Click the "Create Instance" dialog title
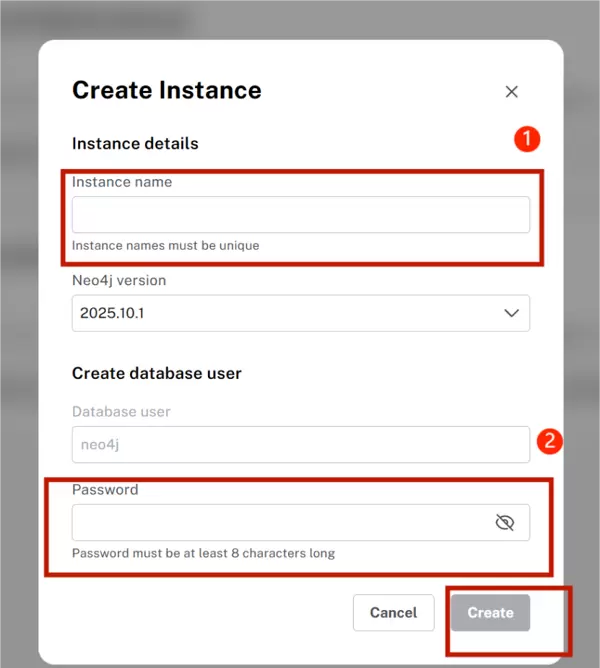 pos(167,90)
